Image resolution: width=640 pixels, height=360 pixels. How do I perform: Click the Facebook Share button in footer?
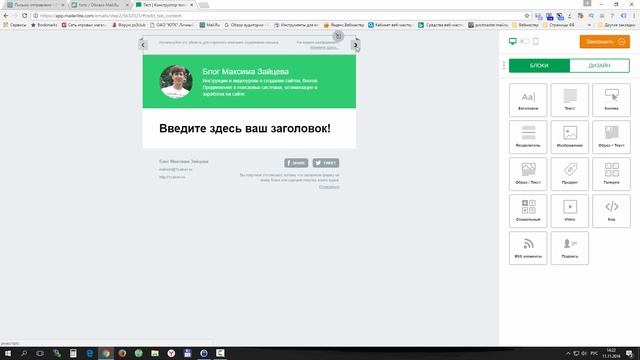pos(296,163)
